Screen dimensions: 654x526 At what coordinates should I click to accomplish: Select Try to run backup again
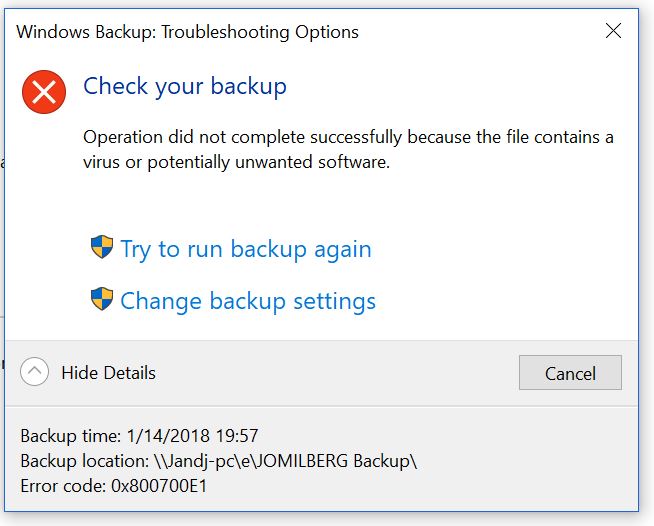[x=246, y=249]
